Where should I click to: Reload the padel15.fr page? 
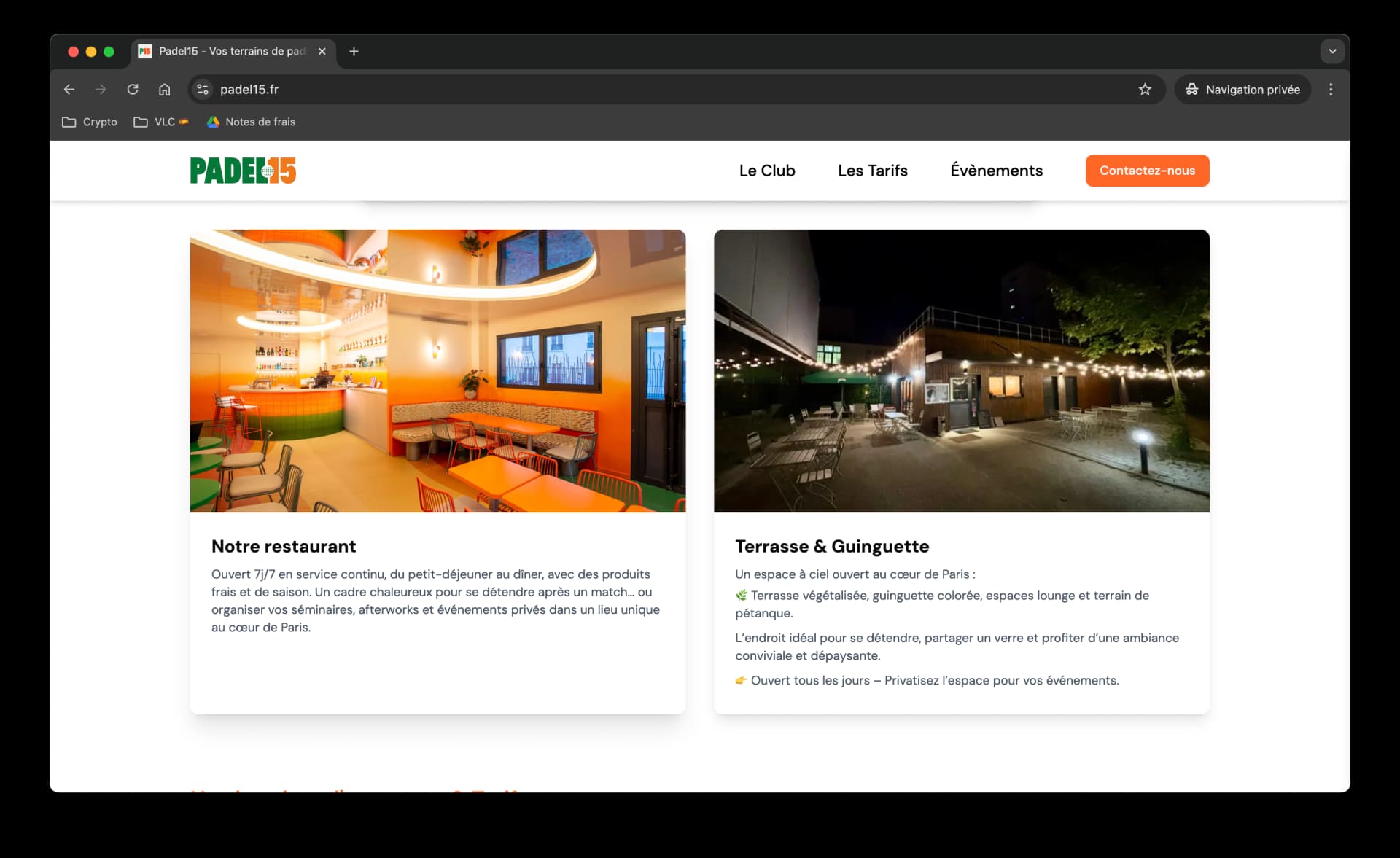pos(133,90)
